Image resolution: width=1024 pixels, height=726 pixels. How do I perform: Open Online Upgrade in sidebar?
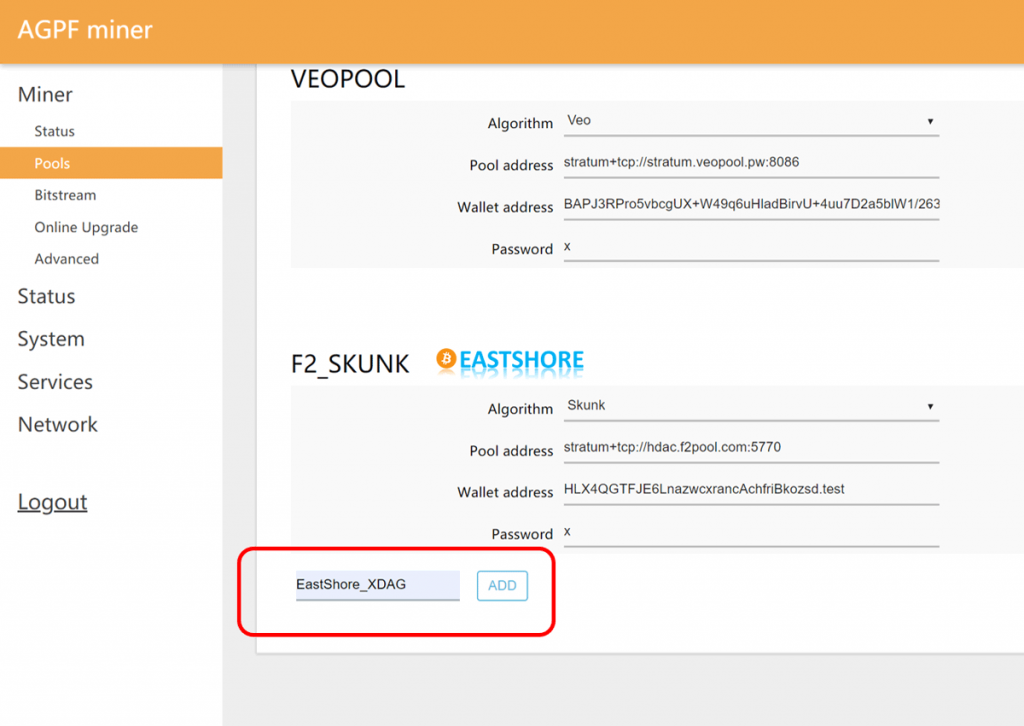click(x=86, y=227)
